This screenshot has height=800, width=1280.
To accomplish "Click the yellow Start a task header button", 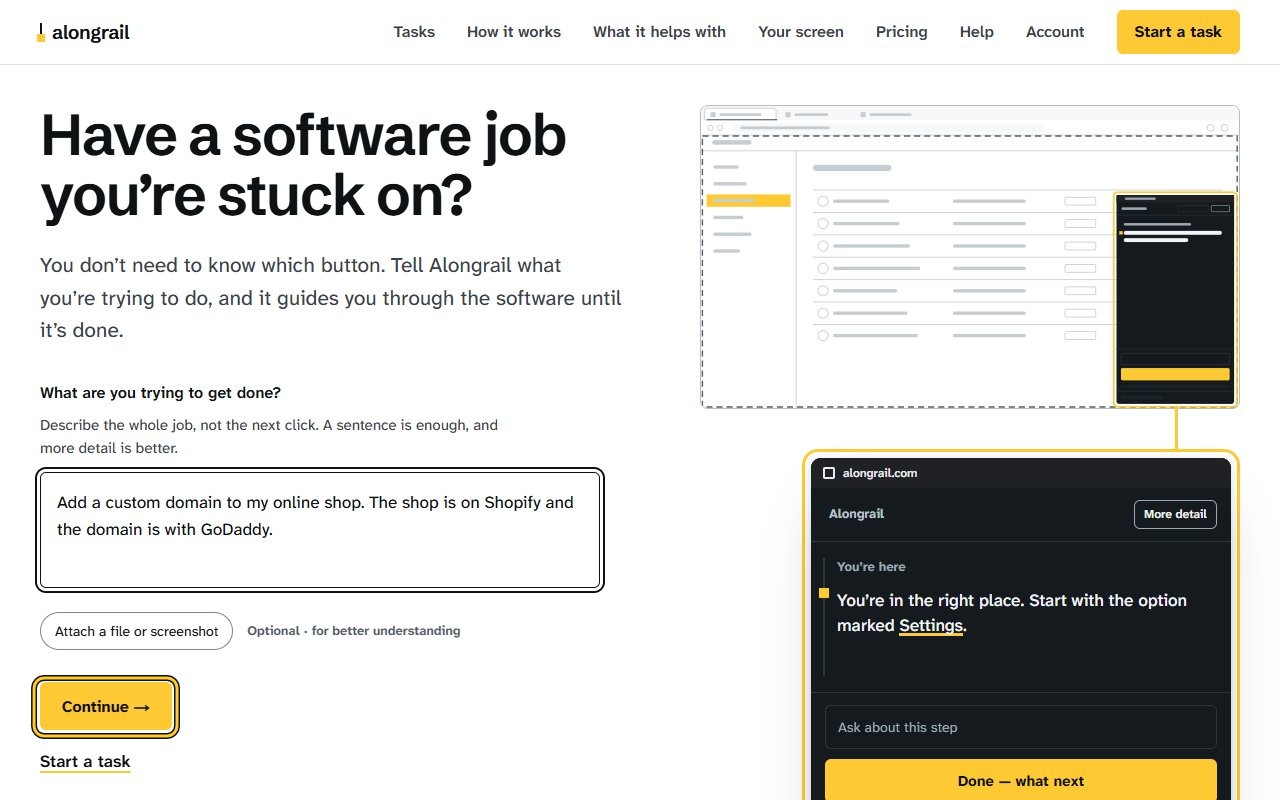I will [x=1178, y=32].
